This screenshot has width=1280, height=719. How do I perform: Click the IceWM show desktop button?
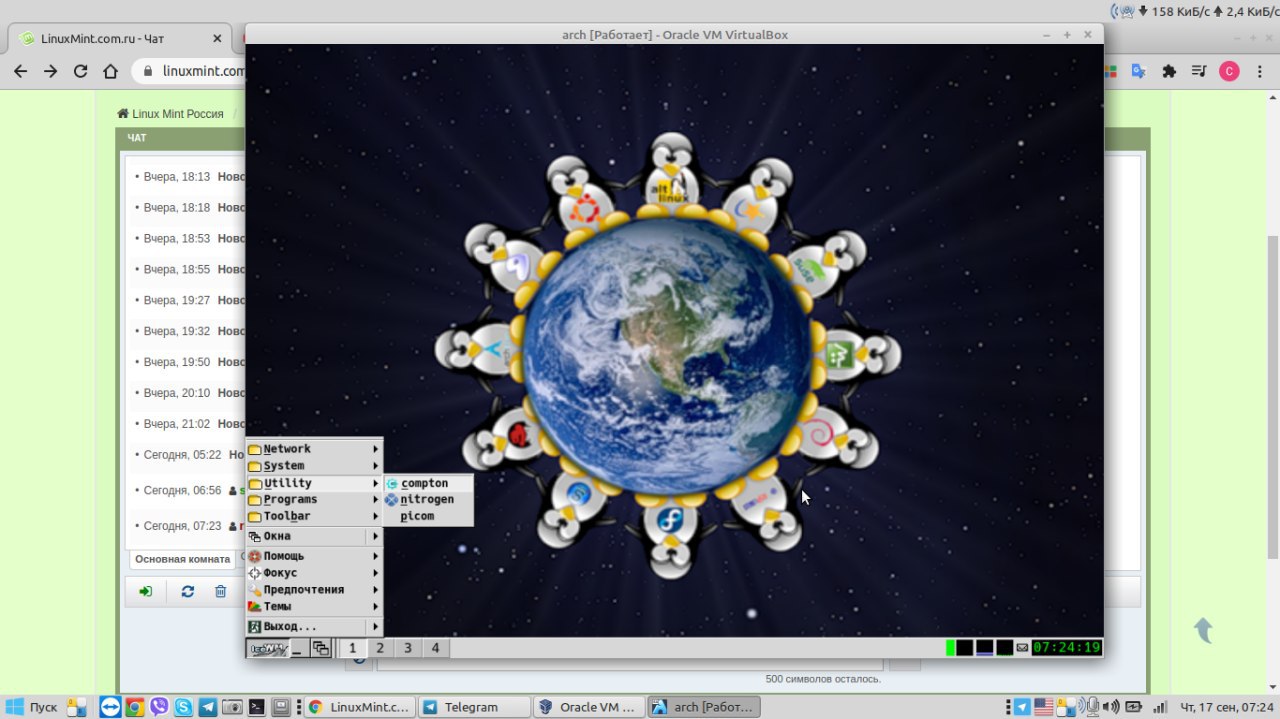click(x=299, y=648)
